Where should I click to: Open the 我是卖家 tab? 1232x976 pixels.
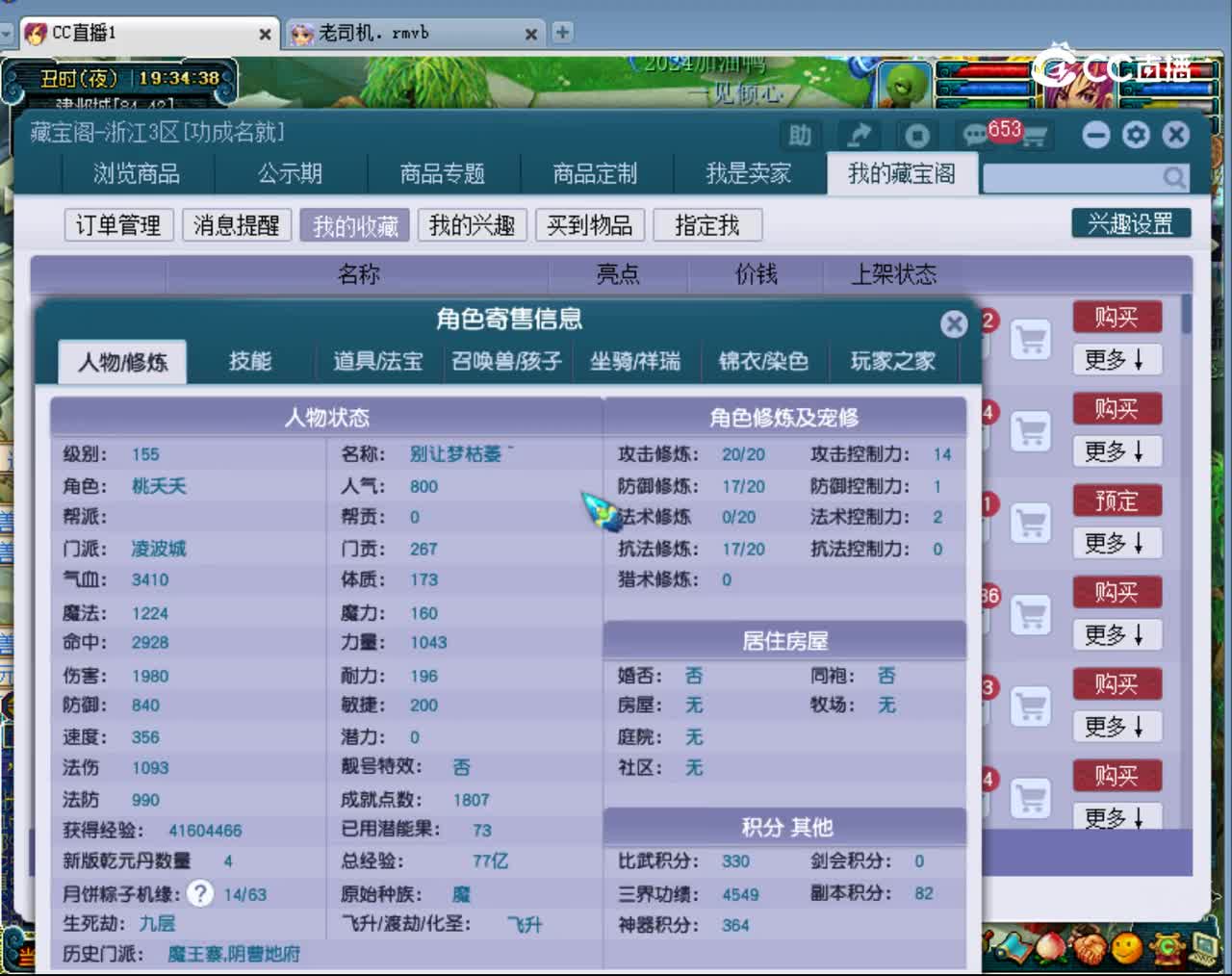748,174
